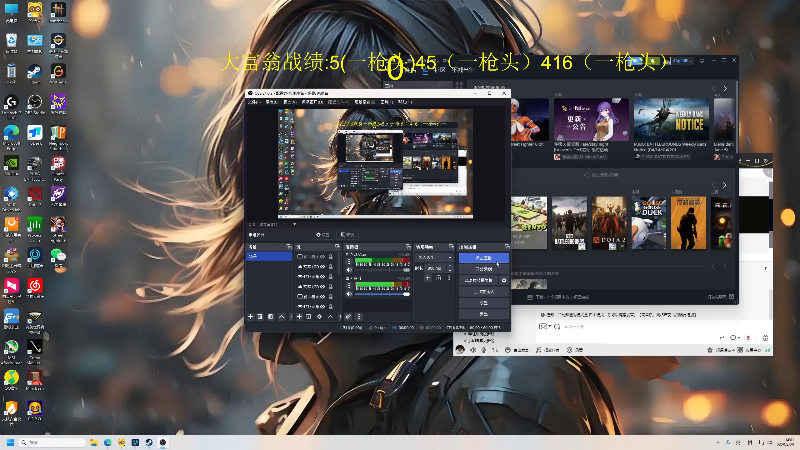Open scene transition type dropdown
The width and height of the screenshot is (800, 450).
(434, 258)
